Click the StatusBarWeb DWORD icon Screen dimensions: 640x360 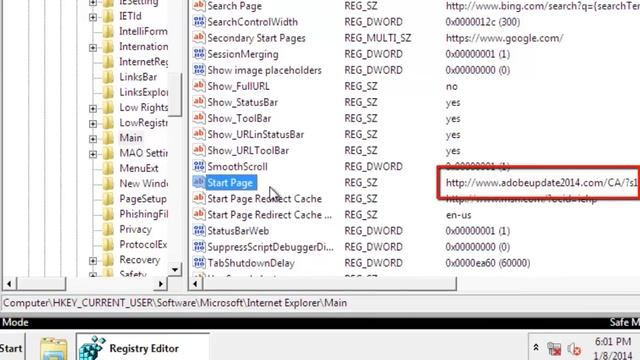(x=199, y=231)
